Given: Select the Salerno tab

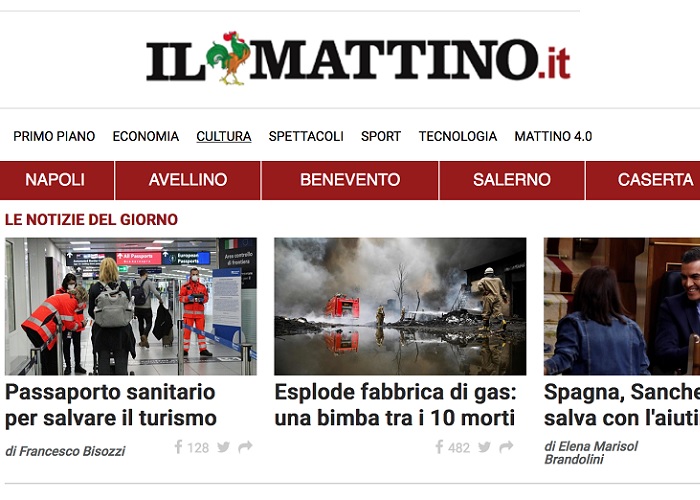Looking at the screenshot, I should tap(512, 180).
